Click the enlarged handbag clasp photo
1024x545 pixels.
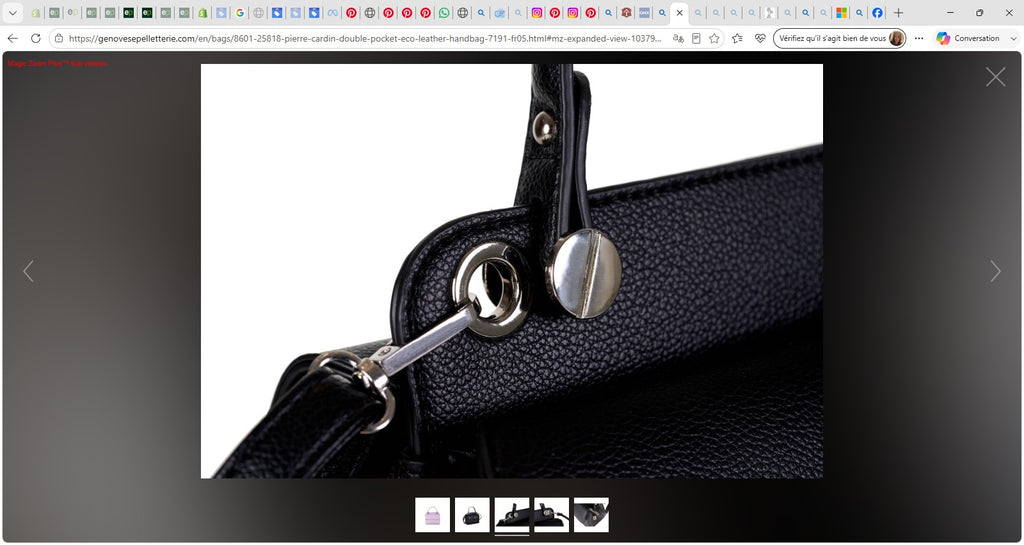point(511,271)
